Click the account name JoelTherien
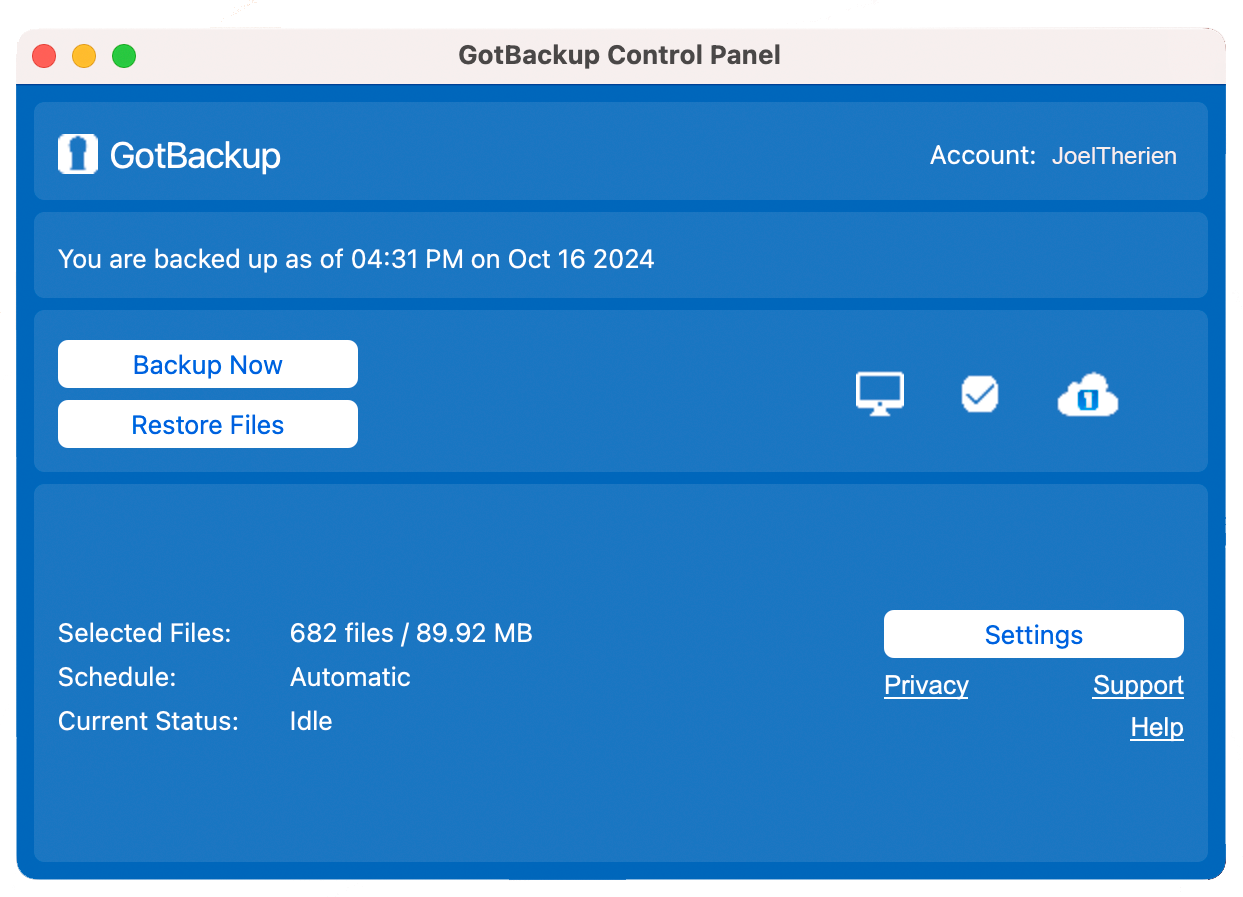1243x897 pixels. [1114, 156]
